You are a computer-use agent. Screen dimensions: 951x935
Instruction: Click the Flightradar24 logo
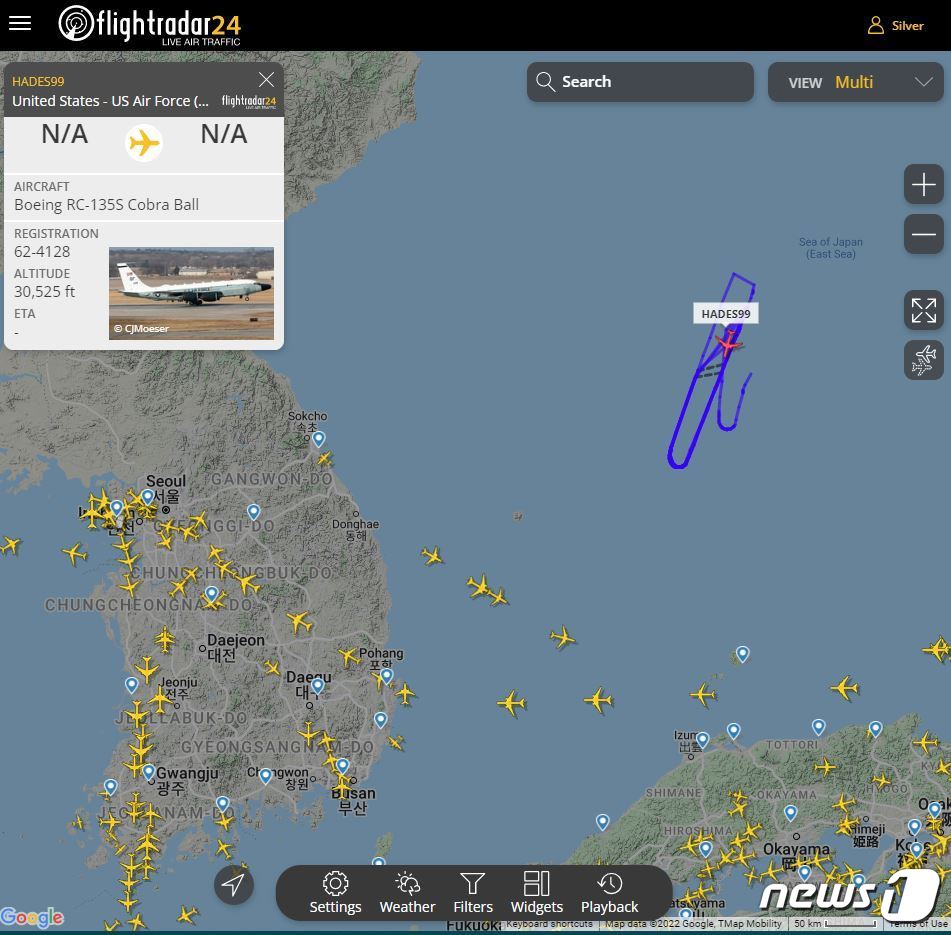(x=150, y=26)
